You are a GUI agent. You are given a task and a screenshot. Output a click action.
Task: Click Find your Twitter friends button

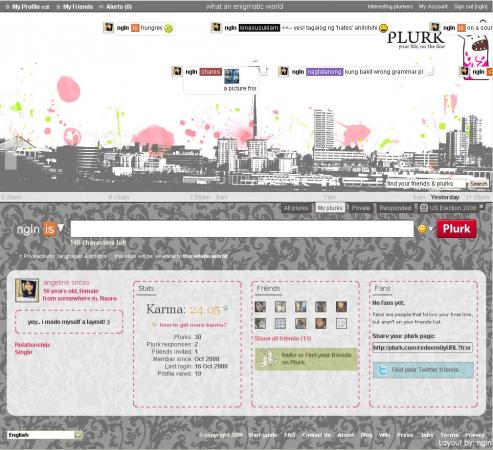423,370
